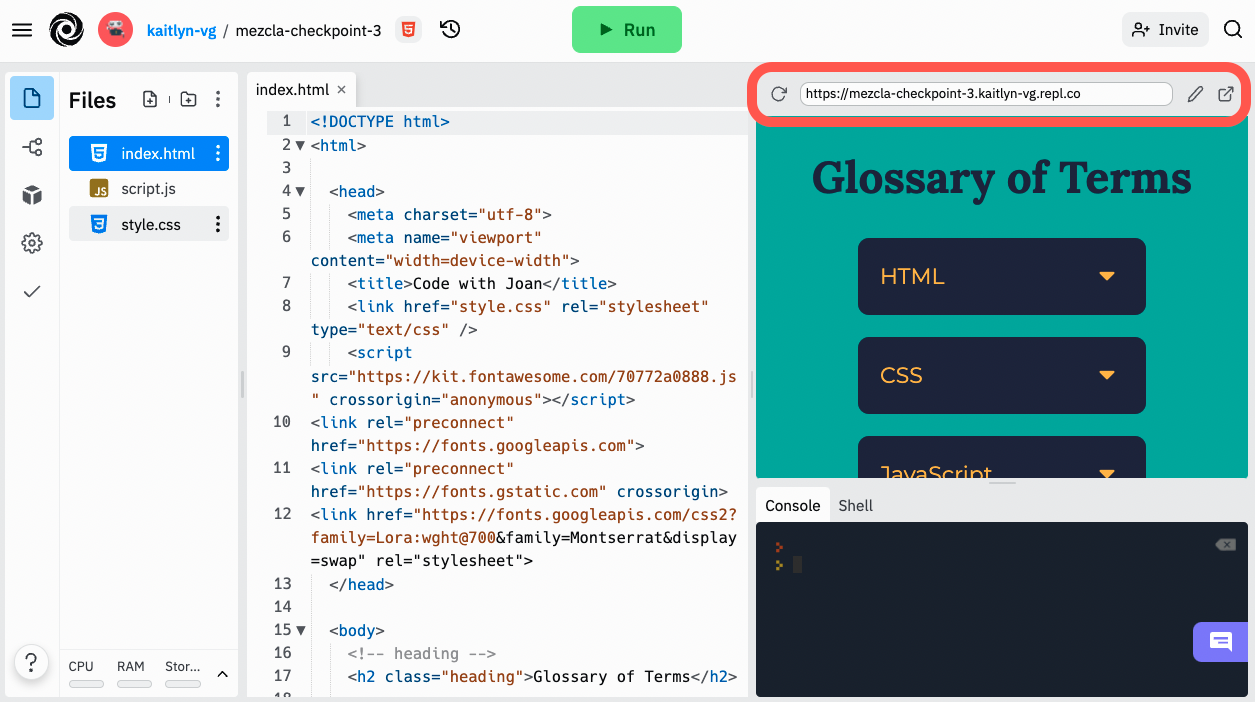Screen dimensions: 1255x702
Task: Refresh the webview preview
Action: [x=779, y=94]
